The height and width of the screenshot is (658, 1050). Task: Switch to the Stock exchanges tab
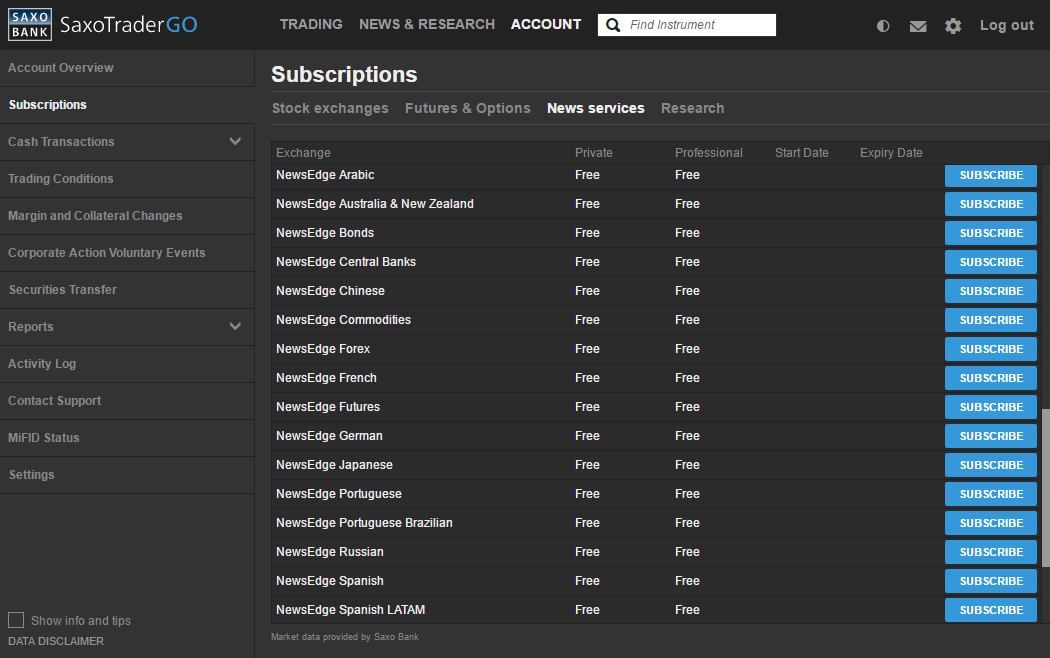click(330, 108)
